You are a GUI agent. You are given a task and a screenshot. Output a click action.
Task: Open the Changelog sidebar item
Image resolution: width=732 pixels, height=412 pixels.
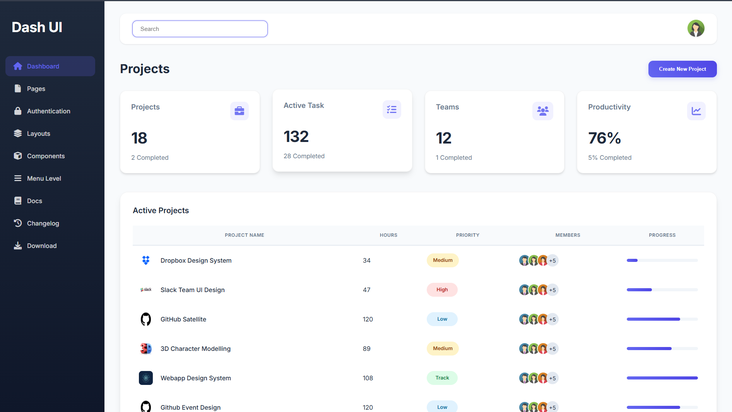pos(43,223)
